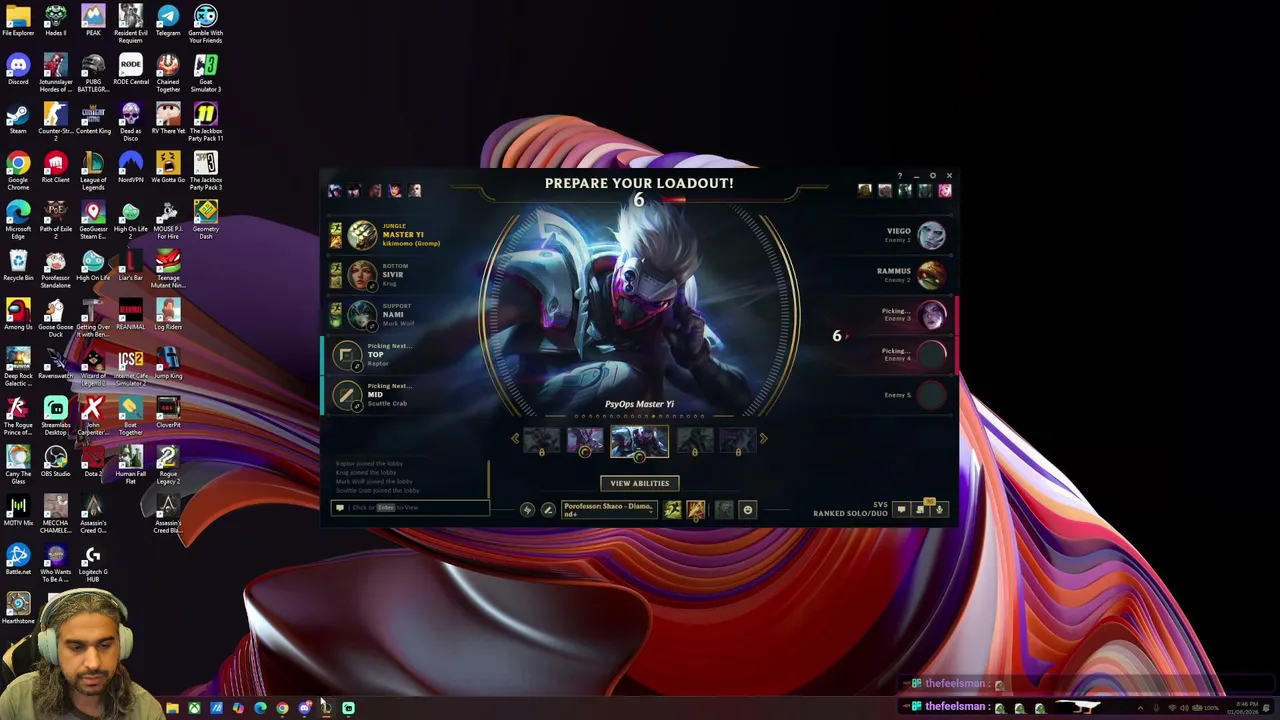Click the Rammus enemy portrait
This screenshot has width=1280, height=720.
point(932,275)
